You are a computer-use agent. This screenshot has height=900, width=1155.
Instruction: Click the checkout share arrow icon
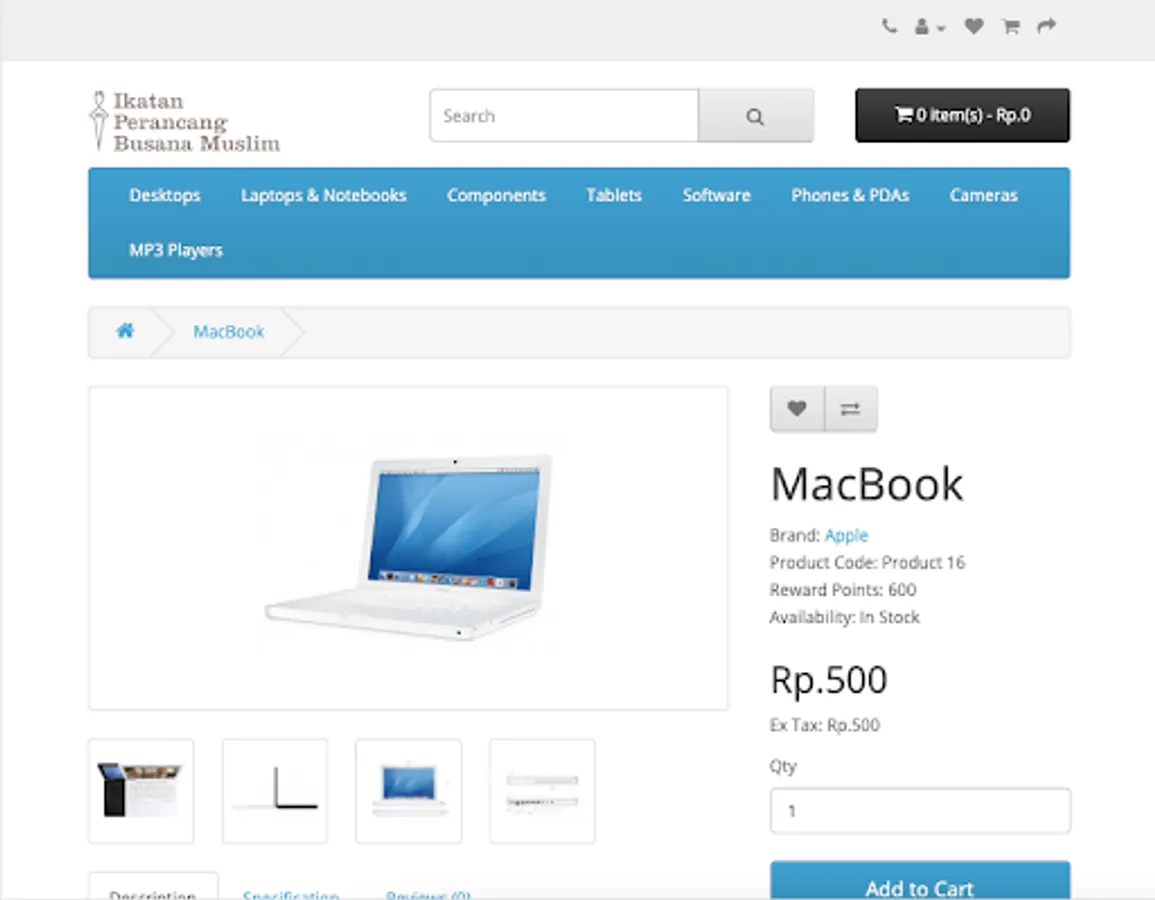click(x=1047, y=27)
